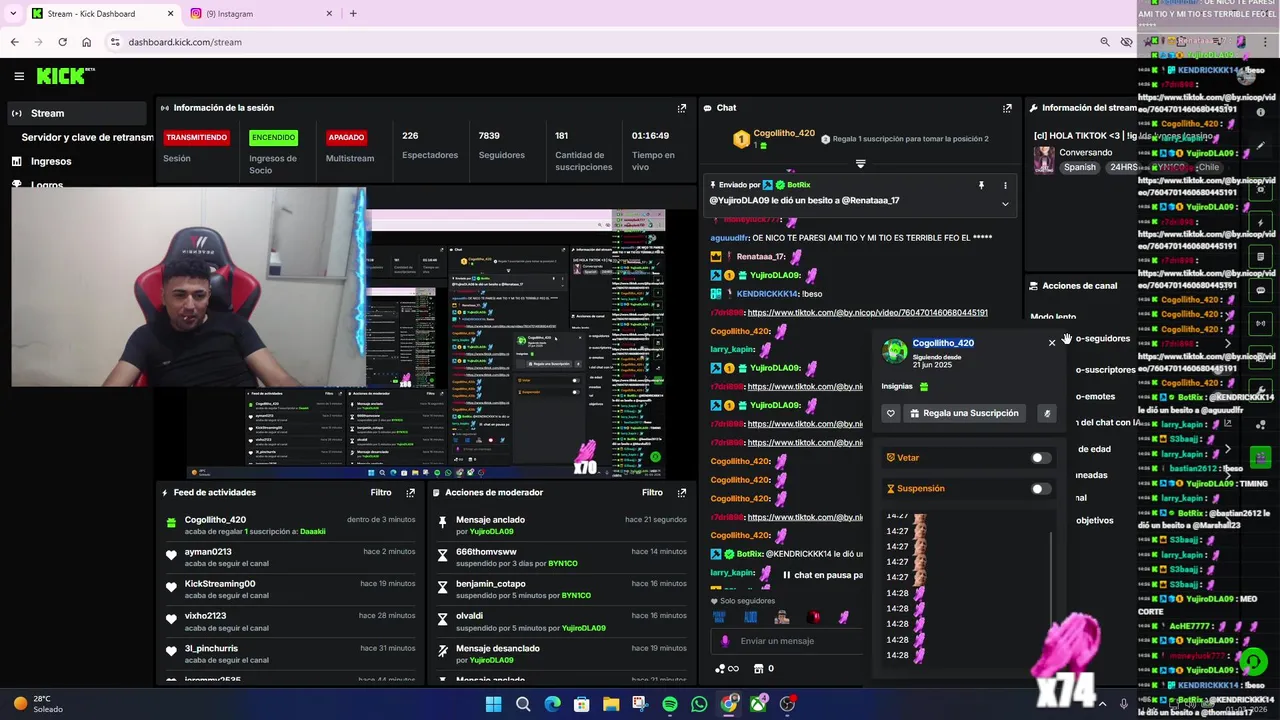Open taskbar Search
Viewport: 1280px width, 720px height.
[x=522, y=704]
